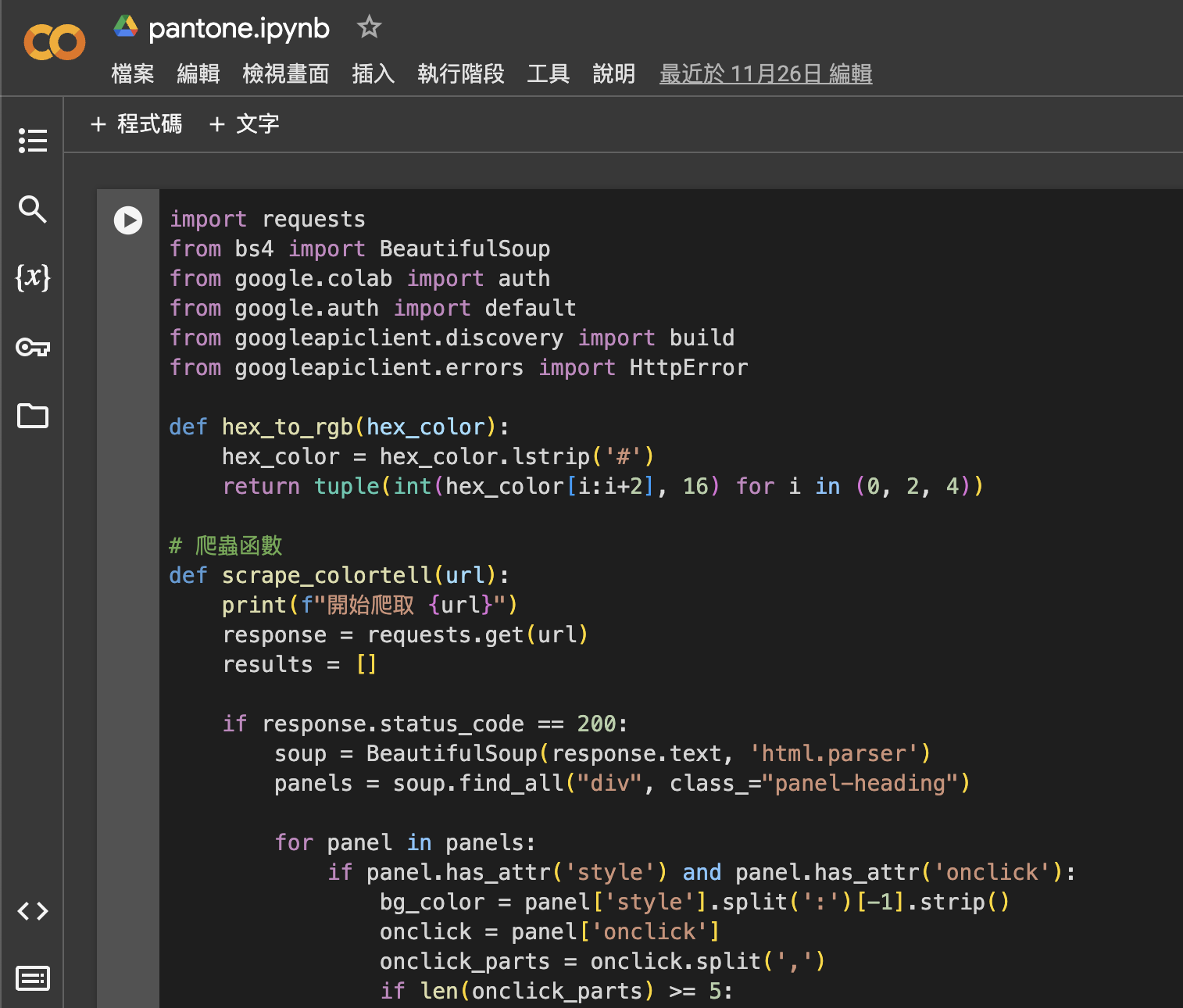1183x1008 pixels.
Task: Open the 說明 menu
Action: 614,74
